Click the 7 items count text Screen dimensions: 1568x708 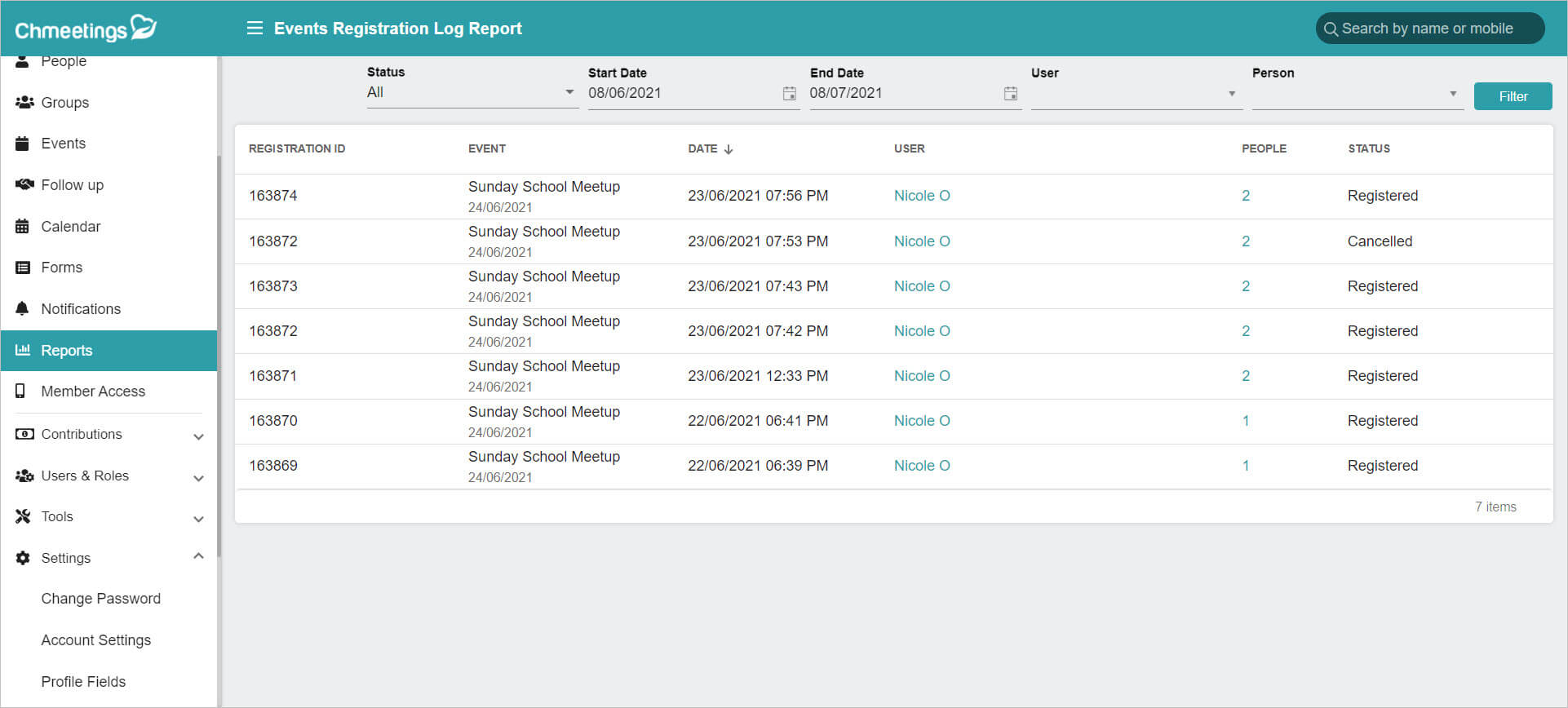coord(1495,507)
